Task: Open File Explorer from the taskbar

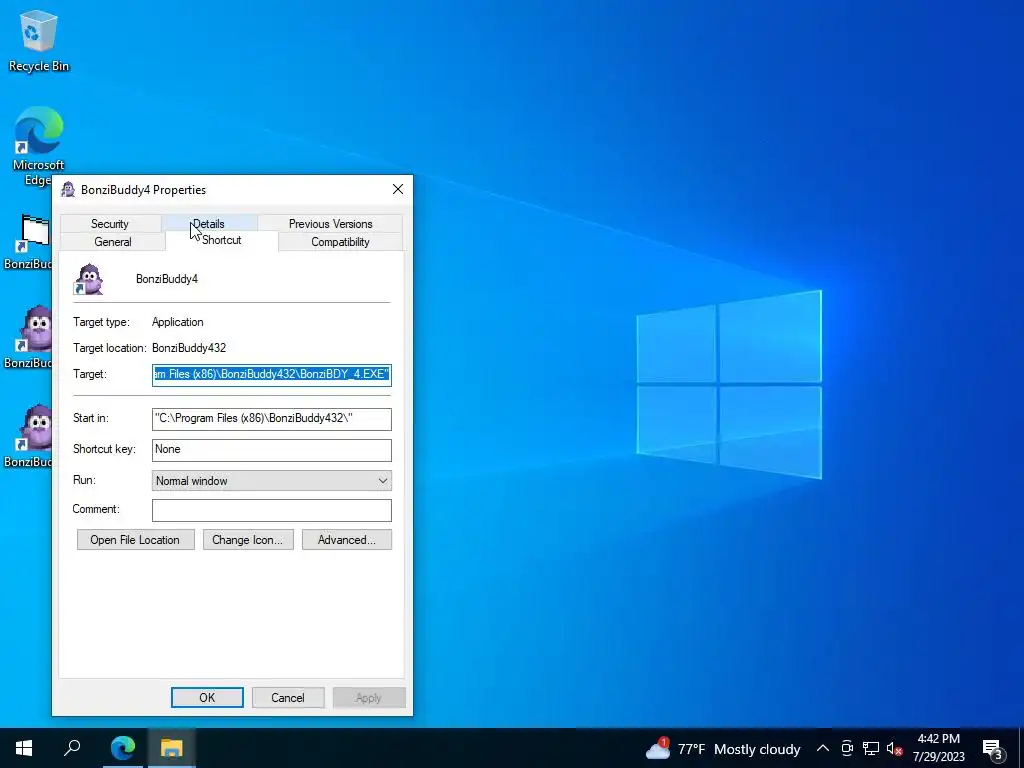Action: click(171, 748)
